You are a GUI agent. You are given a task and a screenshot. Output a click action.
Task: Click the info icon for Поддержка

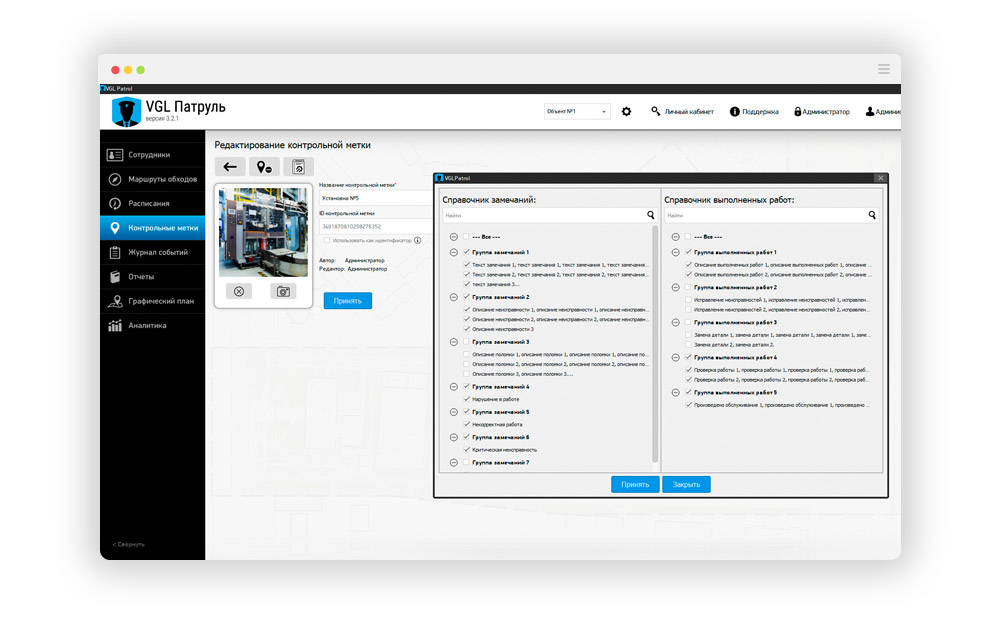point(735,112)
